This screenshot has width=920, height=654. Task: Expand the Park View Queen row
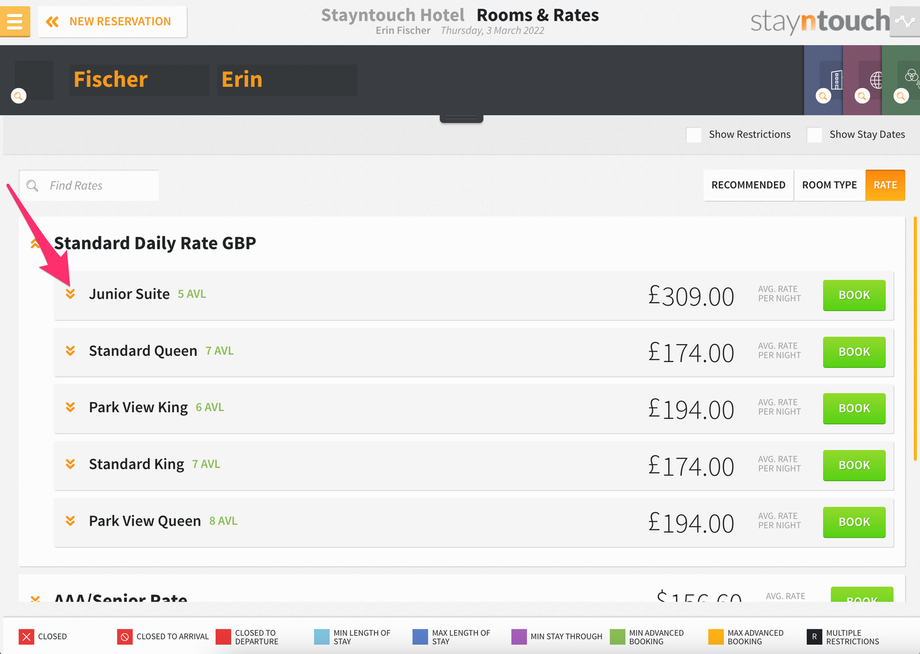click(70, 521)
